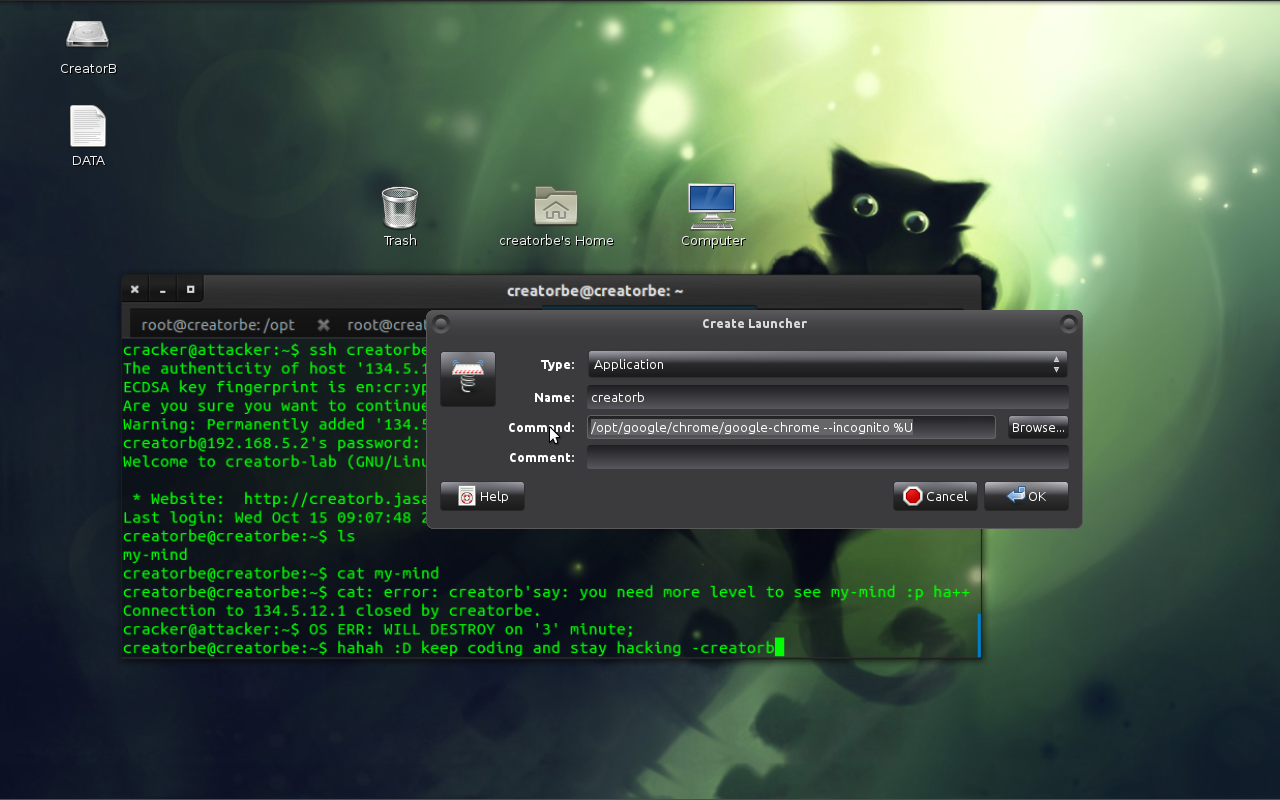This screenshot has height=800, width=1280.
Task: Click Browse... to choose a command
Action: tap(1037, 427)
